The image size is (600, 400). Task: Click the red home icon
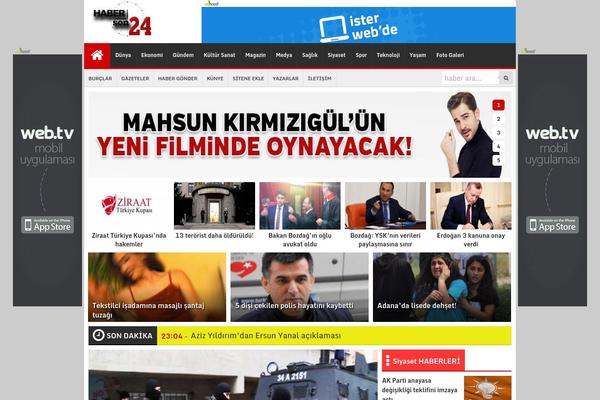pos(97,56)
